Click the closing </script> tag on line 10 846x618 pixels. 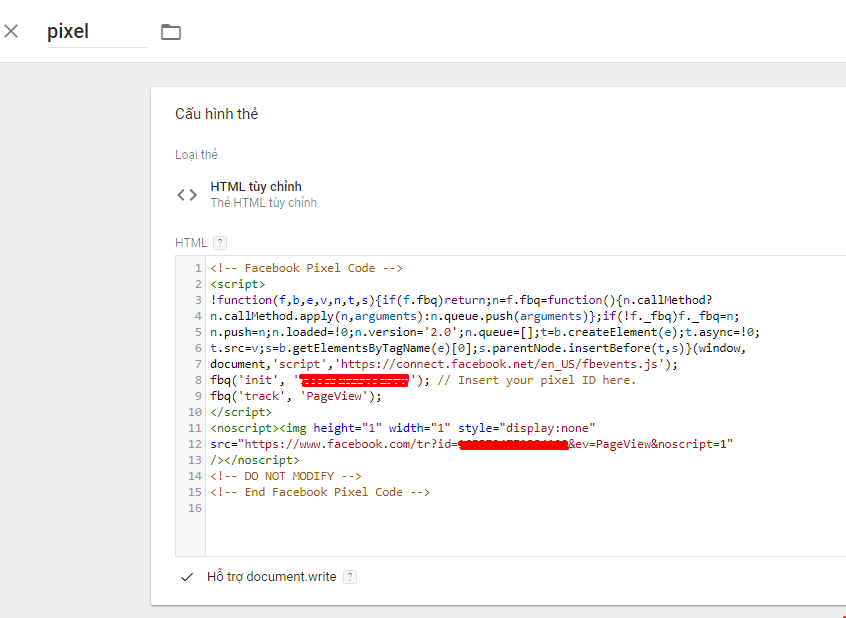(x=241, y=412)
